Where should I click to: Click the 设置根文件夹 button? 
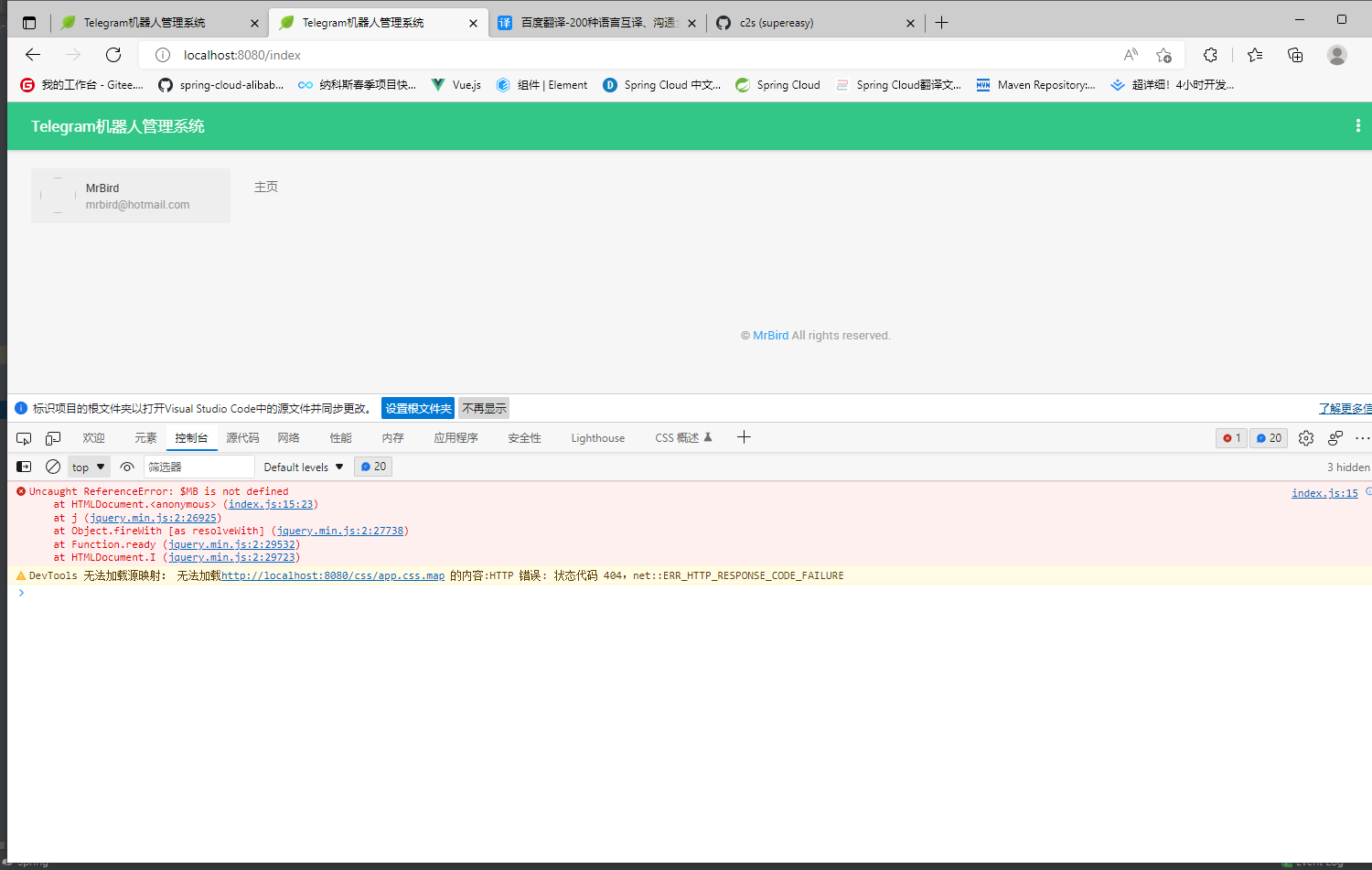click(418, 408)
